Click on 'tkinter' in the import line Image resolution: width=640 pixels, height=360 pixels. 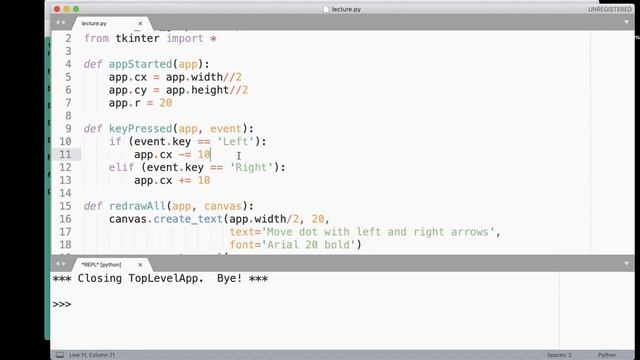click(x=137, y=38)
